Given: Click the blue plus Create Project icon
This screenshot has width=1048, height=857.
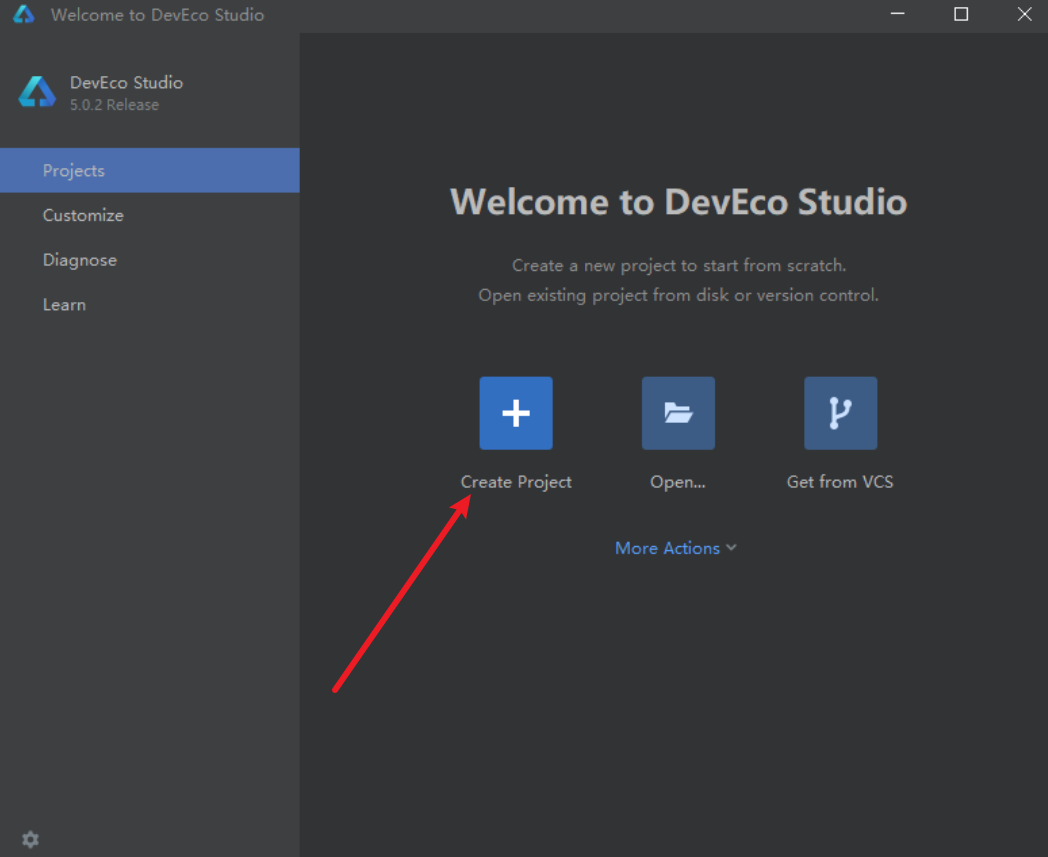Looking at the screenshot, I should 516,412.
